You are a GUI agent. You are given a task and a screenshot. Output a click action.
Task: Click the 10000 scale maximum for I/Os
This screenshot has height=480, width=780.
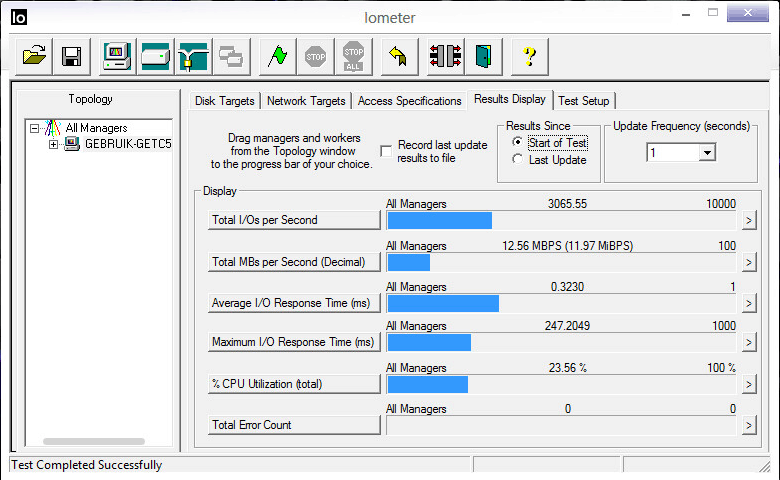(x=721, y=204)
